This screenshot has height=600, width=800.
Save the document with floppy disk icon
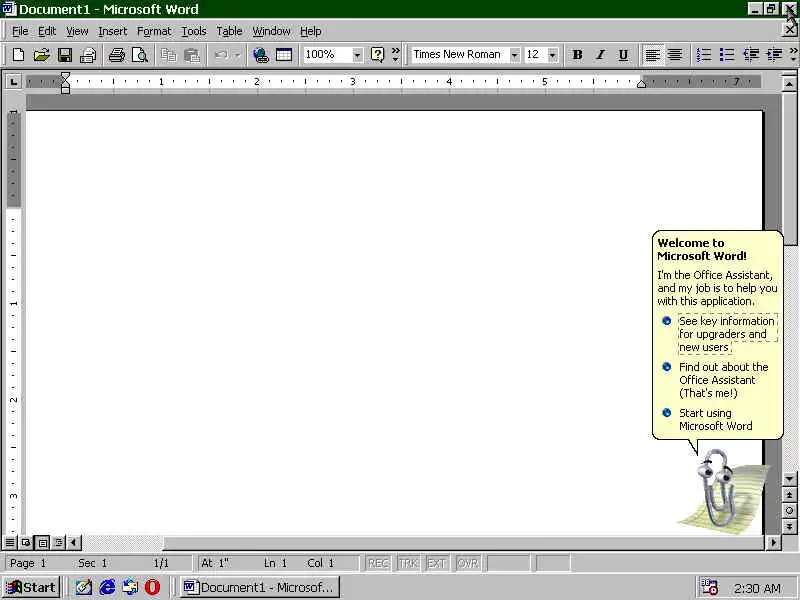(x=65, y=55)
